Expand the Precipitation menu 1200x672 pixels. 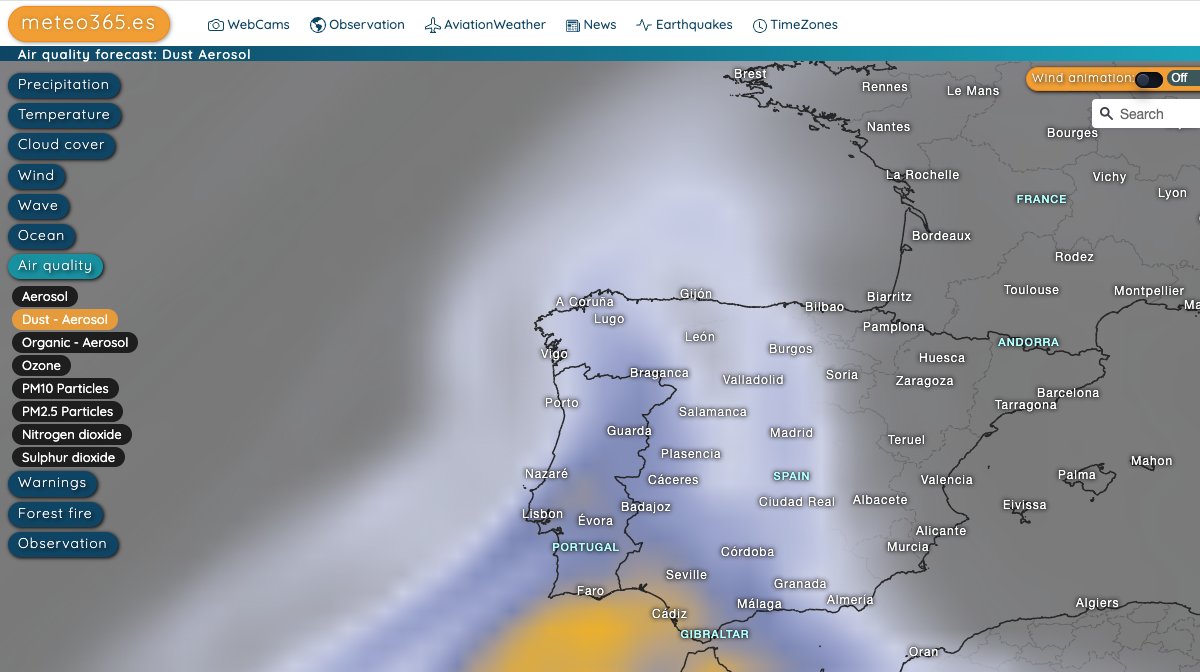pos(64,85)
